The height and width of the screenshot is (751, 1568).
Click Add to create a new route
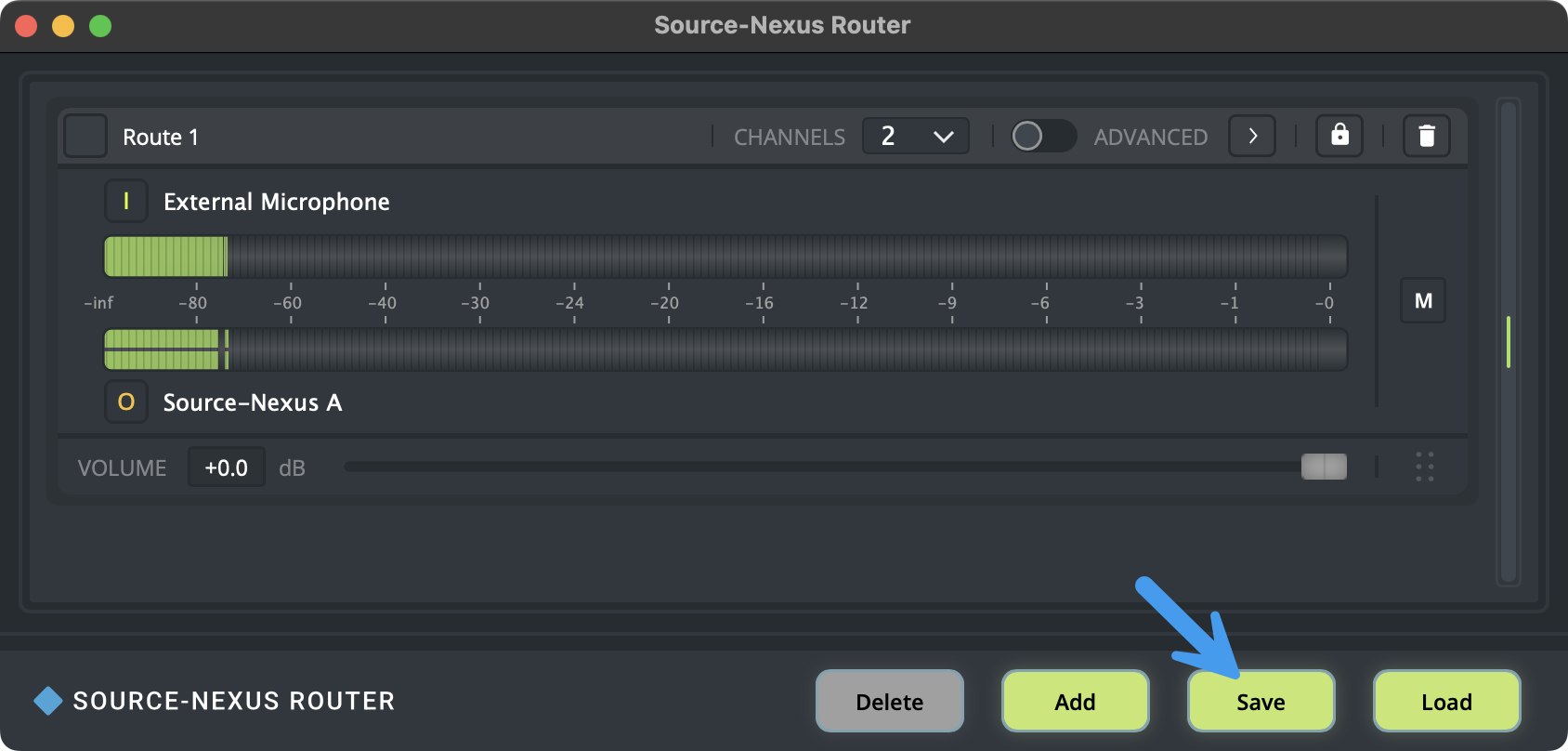point(1075,702)
